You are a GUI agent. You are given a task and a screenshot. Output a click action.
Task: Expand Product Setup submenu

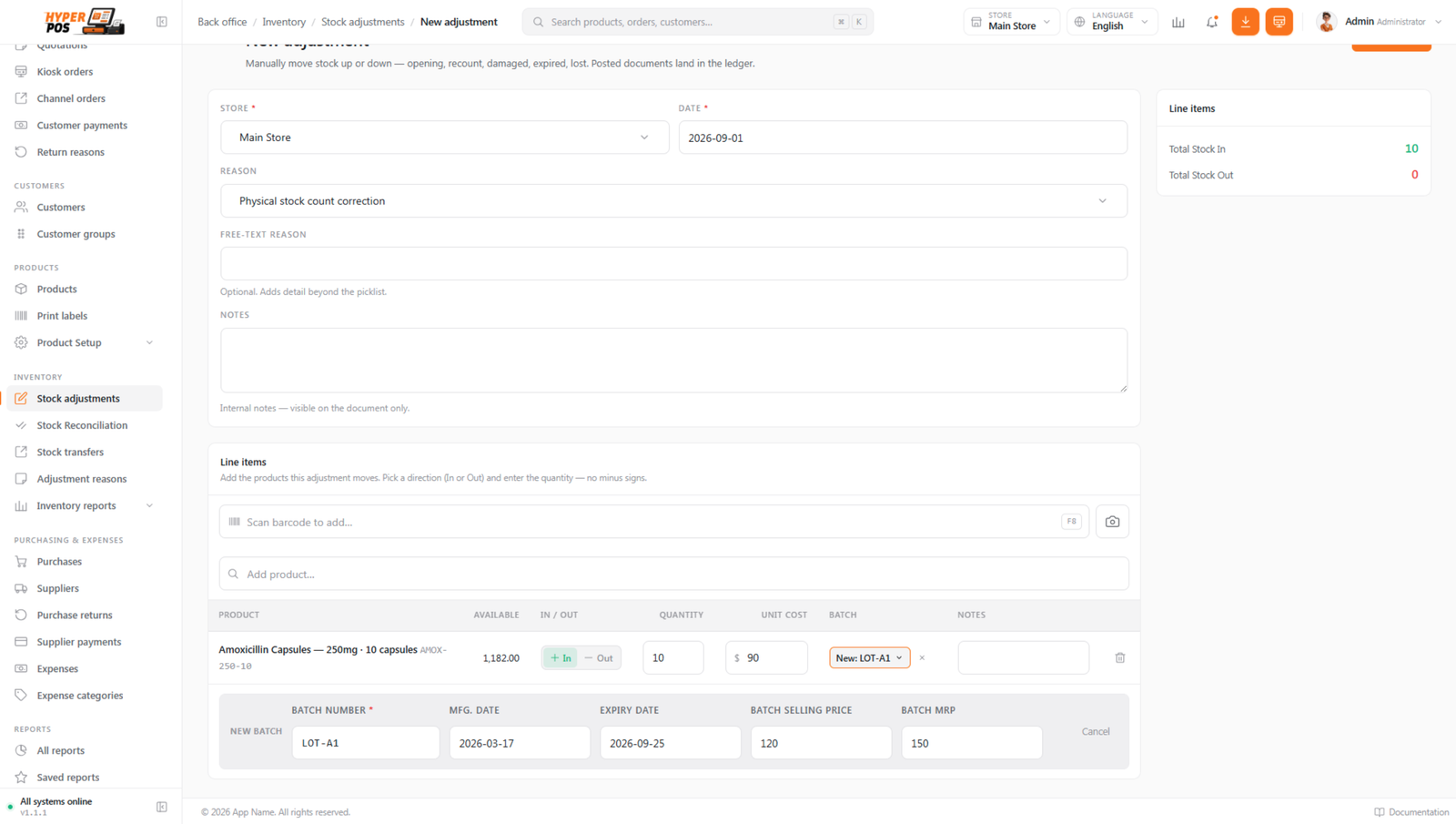click(85, 342)
